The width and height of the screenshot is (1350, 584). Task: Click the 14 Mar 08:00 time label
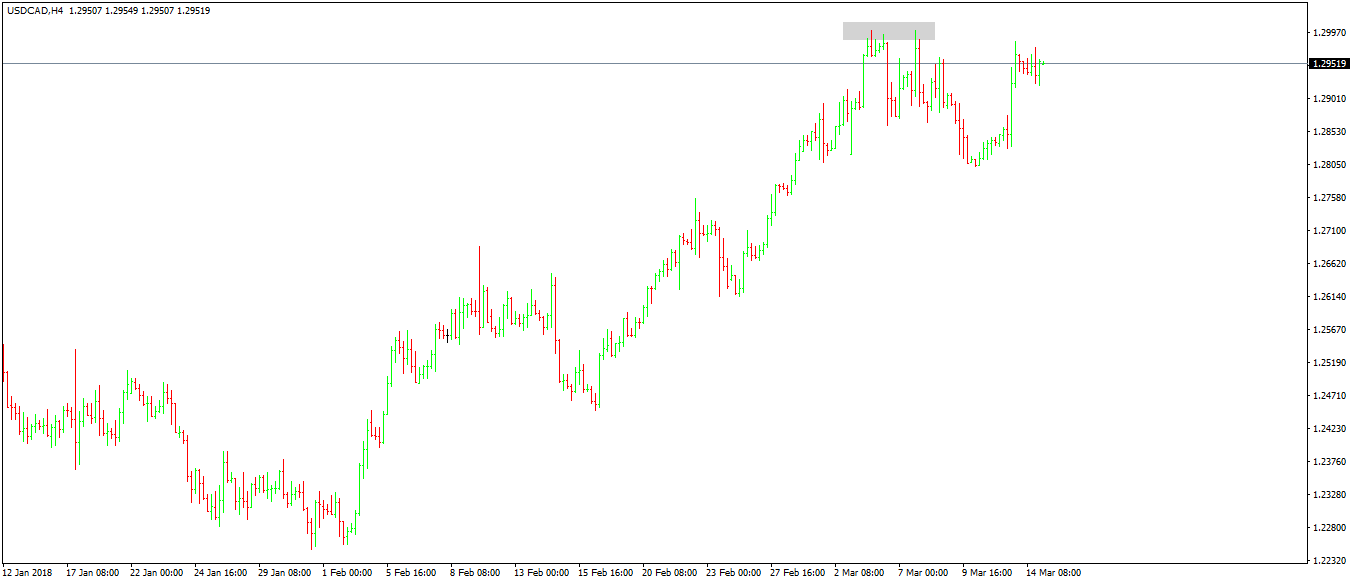(x=1053, y=573)
